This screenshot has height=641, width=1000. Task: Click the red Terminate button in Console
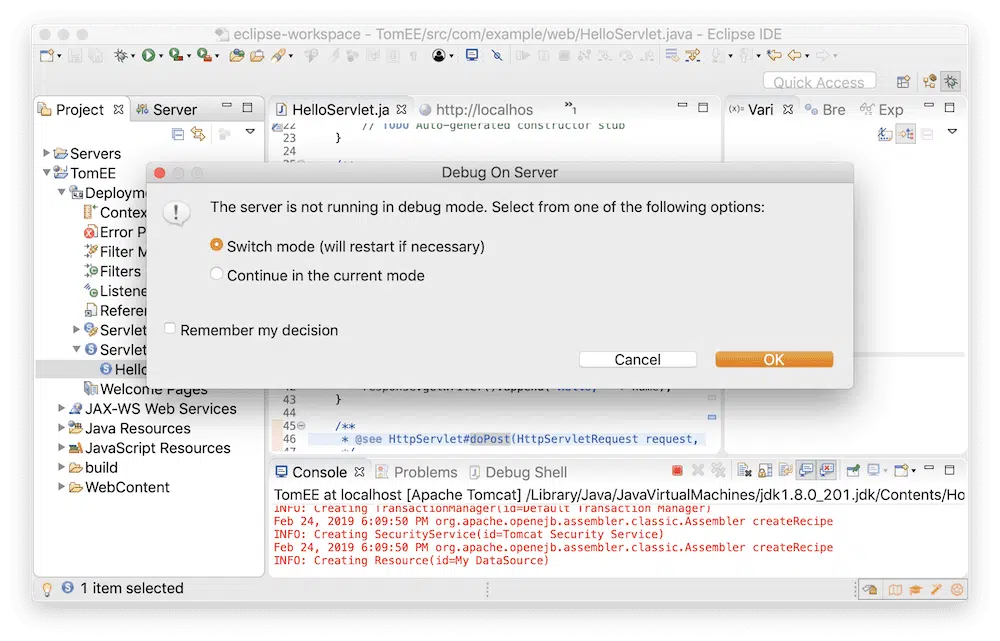click(x=677, y=470)
